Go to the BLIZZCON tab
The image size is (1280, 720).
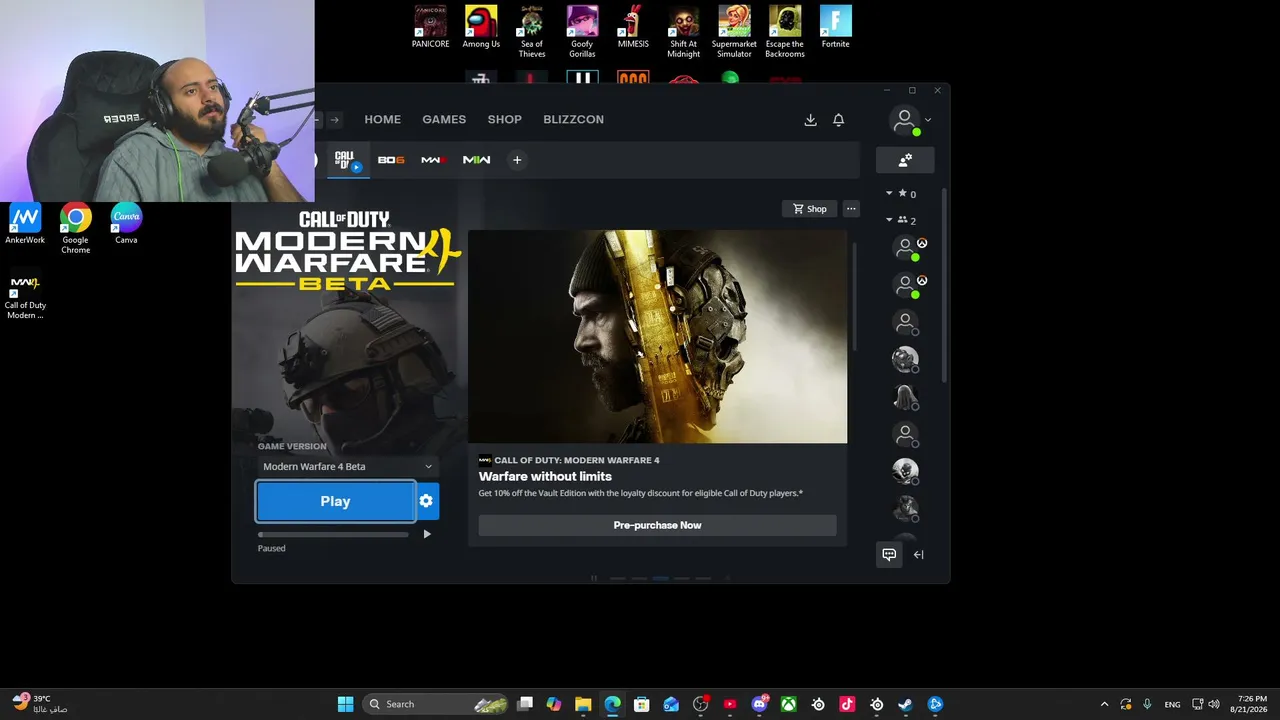(x=574, y=120)
